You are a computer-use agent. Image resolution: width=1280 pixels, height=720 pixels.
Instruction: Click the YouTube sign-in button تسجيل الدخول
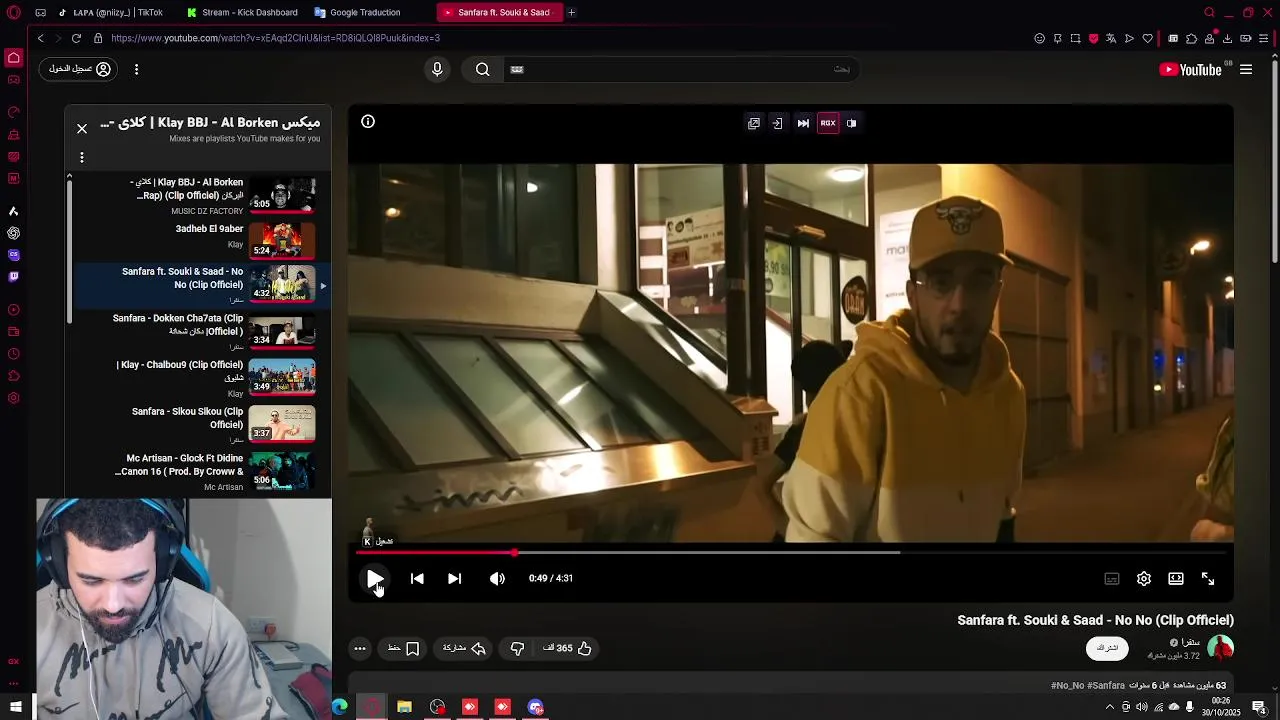point(80,69)
